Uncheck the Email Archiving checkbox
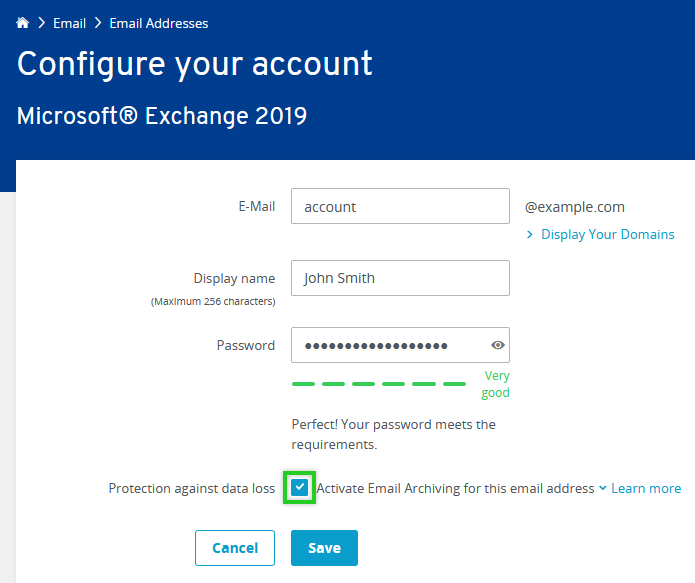Screen dimensions: 695x583 [300, 487]
